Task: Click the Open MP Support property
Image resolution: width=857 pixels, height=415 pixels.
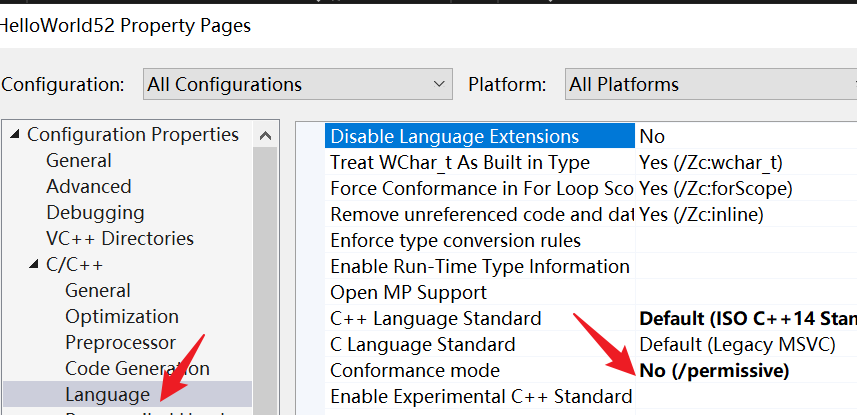Action: (408, 293)
